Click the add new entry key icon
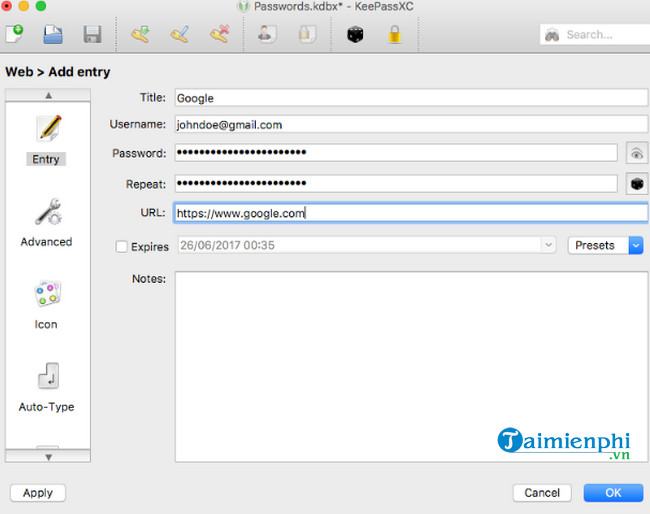650x514 pixels. tap(141, 35)
